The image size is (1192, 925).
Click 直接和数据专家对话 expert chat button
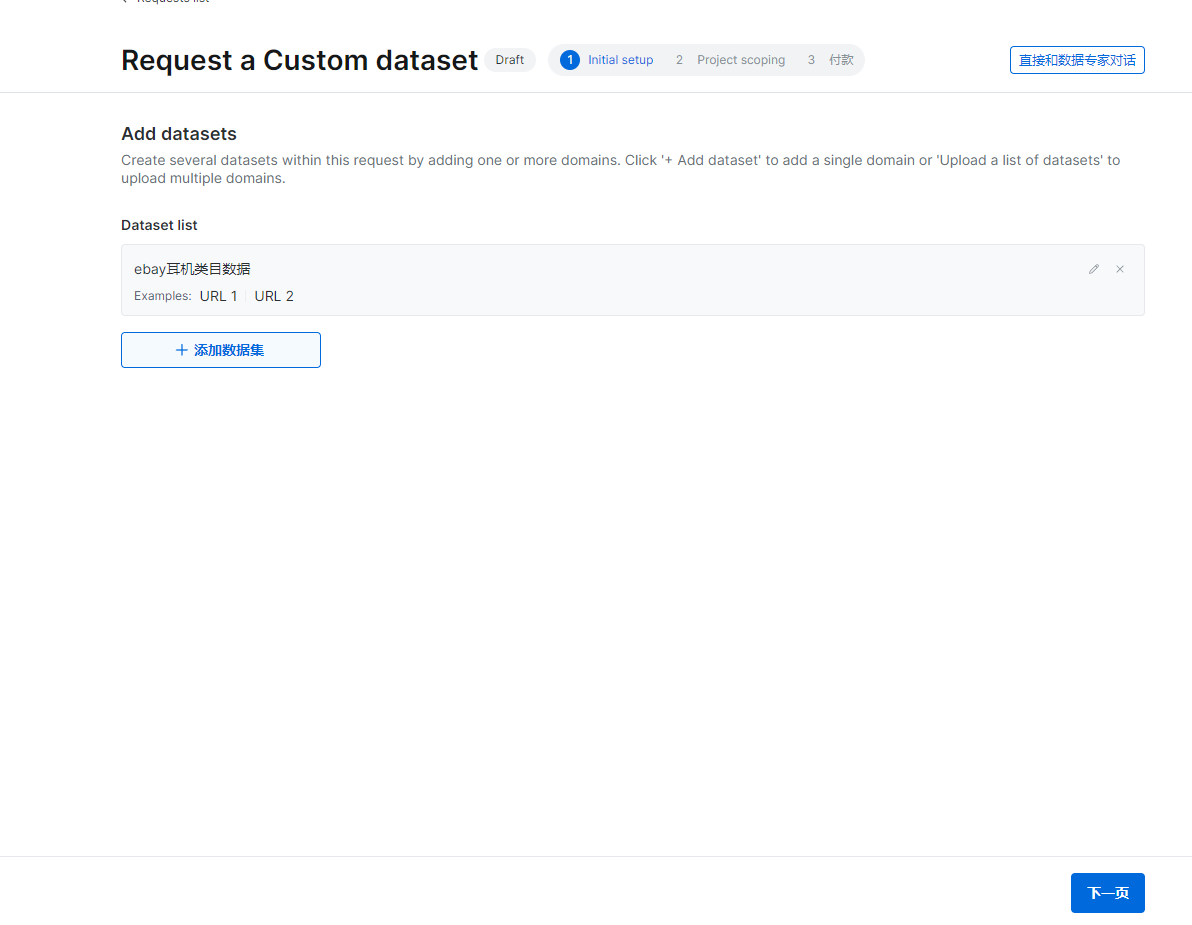[x=1076, y=60]
